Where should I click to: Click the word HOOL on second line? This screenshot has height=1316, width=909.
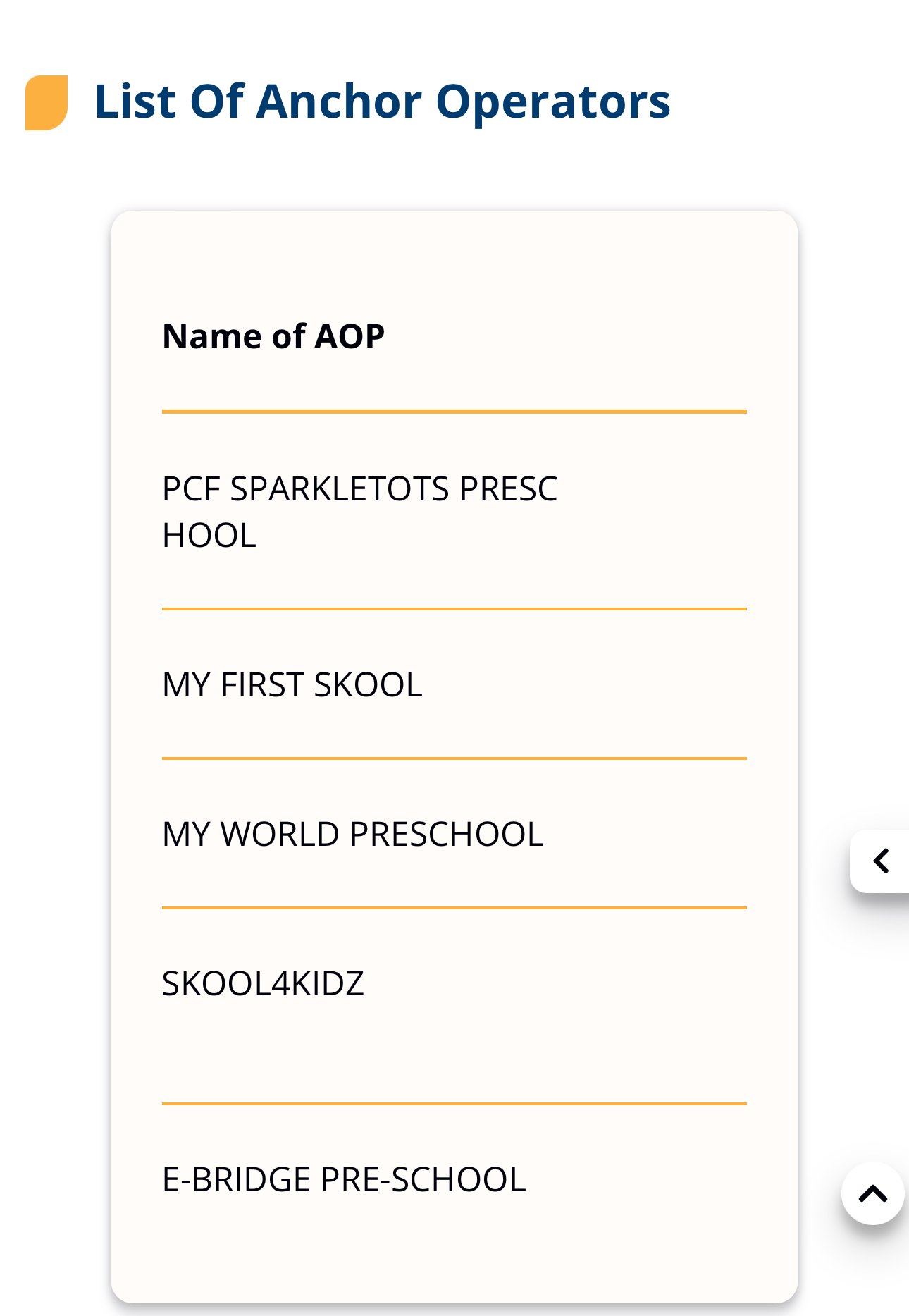point(209,536)
